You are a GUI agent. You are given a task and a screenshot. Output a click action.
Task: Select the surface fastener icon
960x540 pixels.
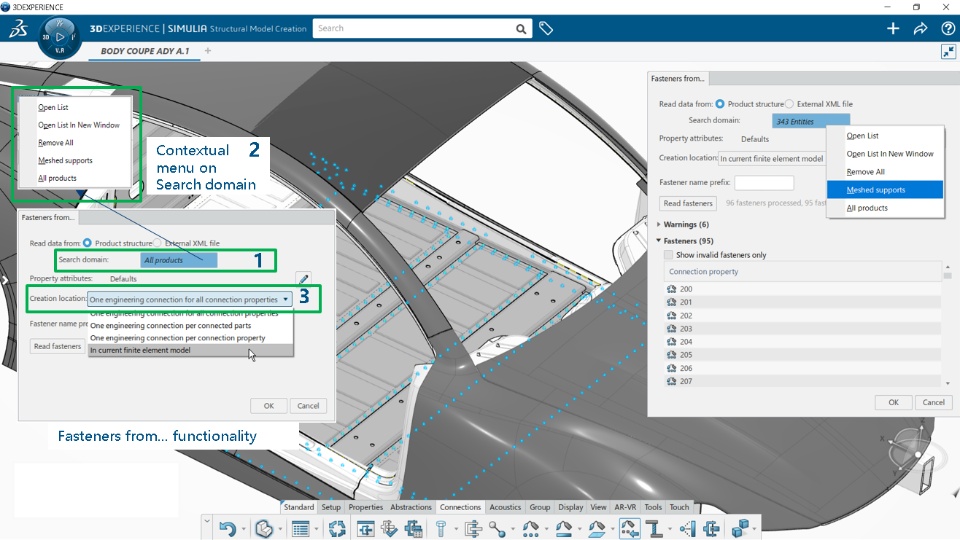[x=596, y=528]
